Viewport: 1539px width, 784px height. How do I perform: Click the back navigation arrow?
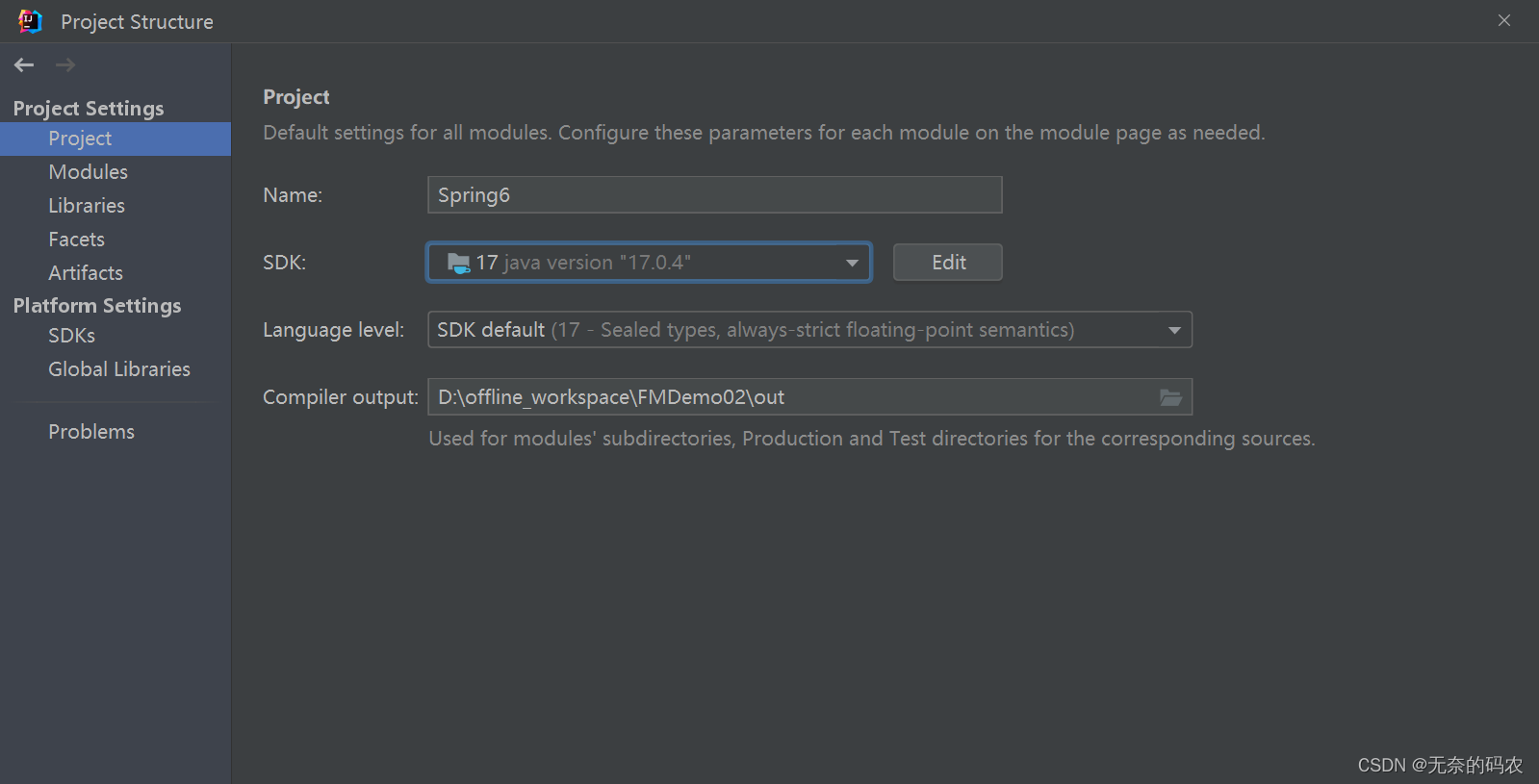click(24, 64)
